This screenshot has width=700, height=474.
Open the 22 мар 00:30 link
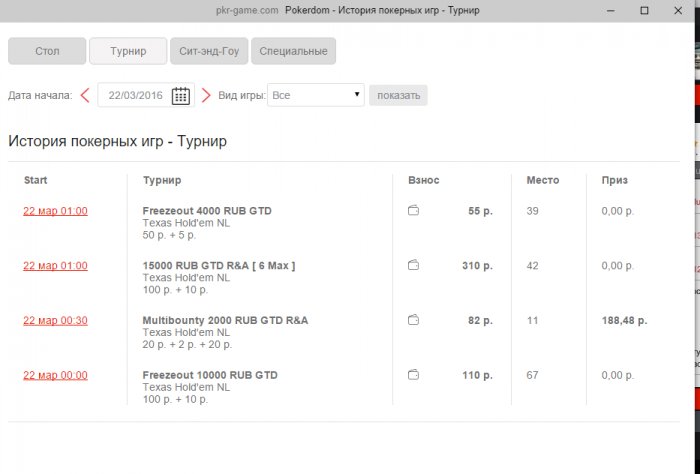(x=55, y=320)
